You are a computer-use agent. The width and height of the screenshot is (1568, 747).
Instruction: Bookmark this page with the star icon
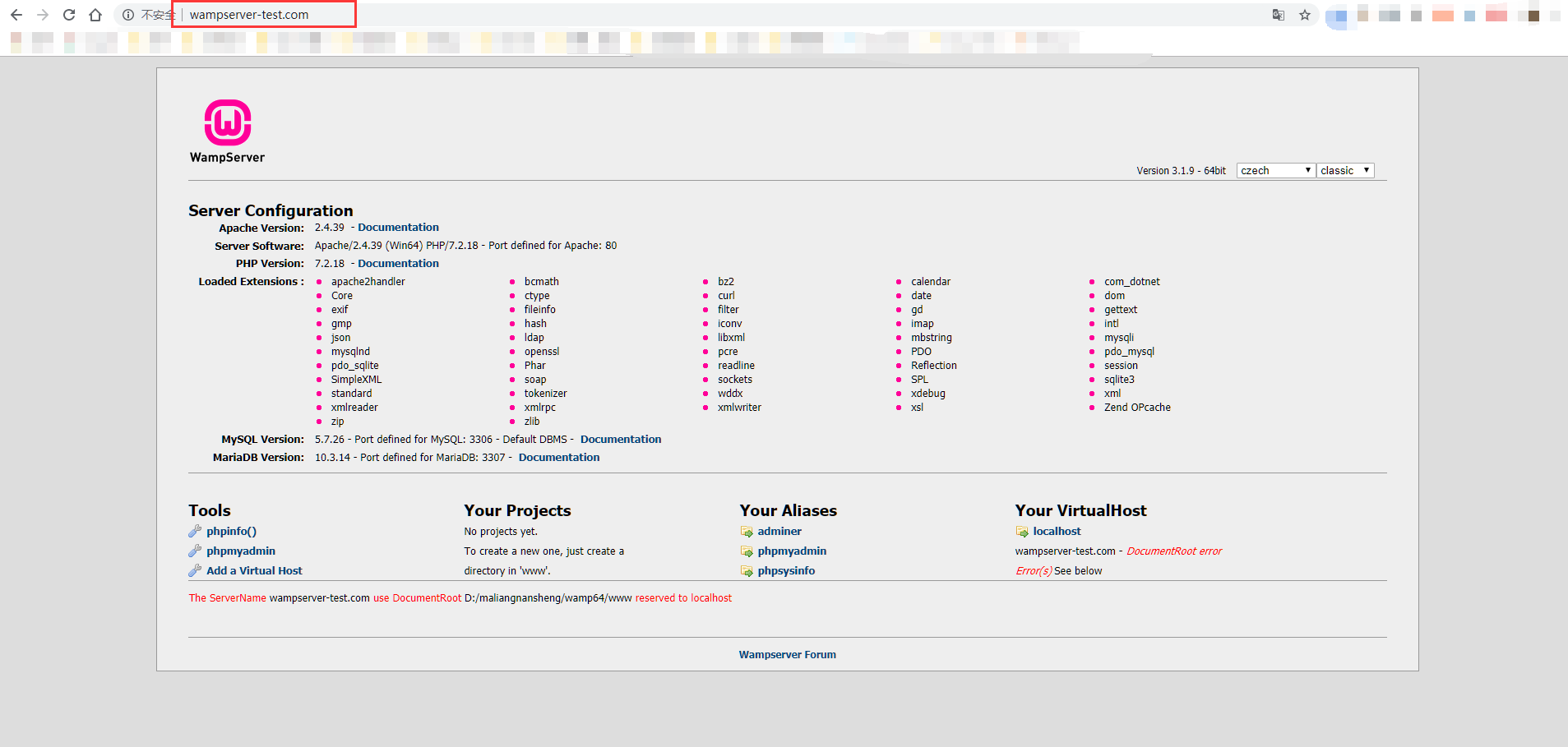[1305, 15]
